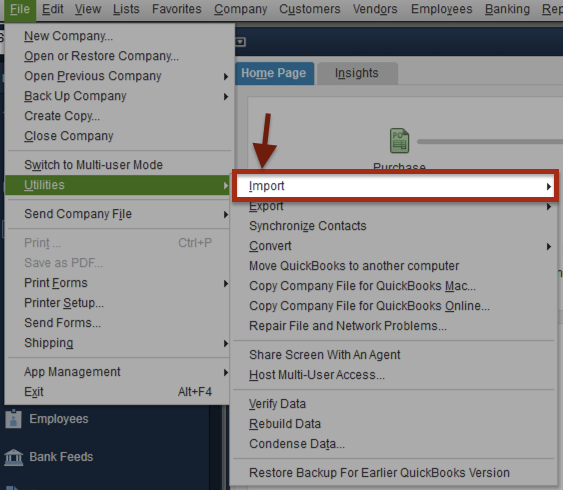Switch to the Insights tab
Viewport: 563px width, 490px height.
click(357, 73)
